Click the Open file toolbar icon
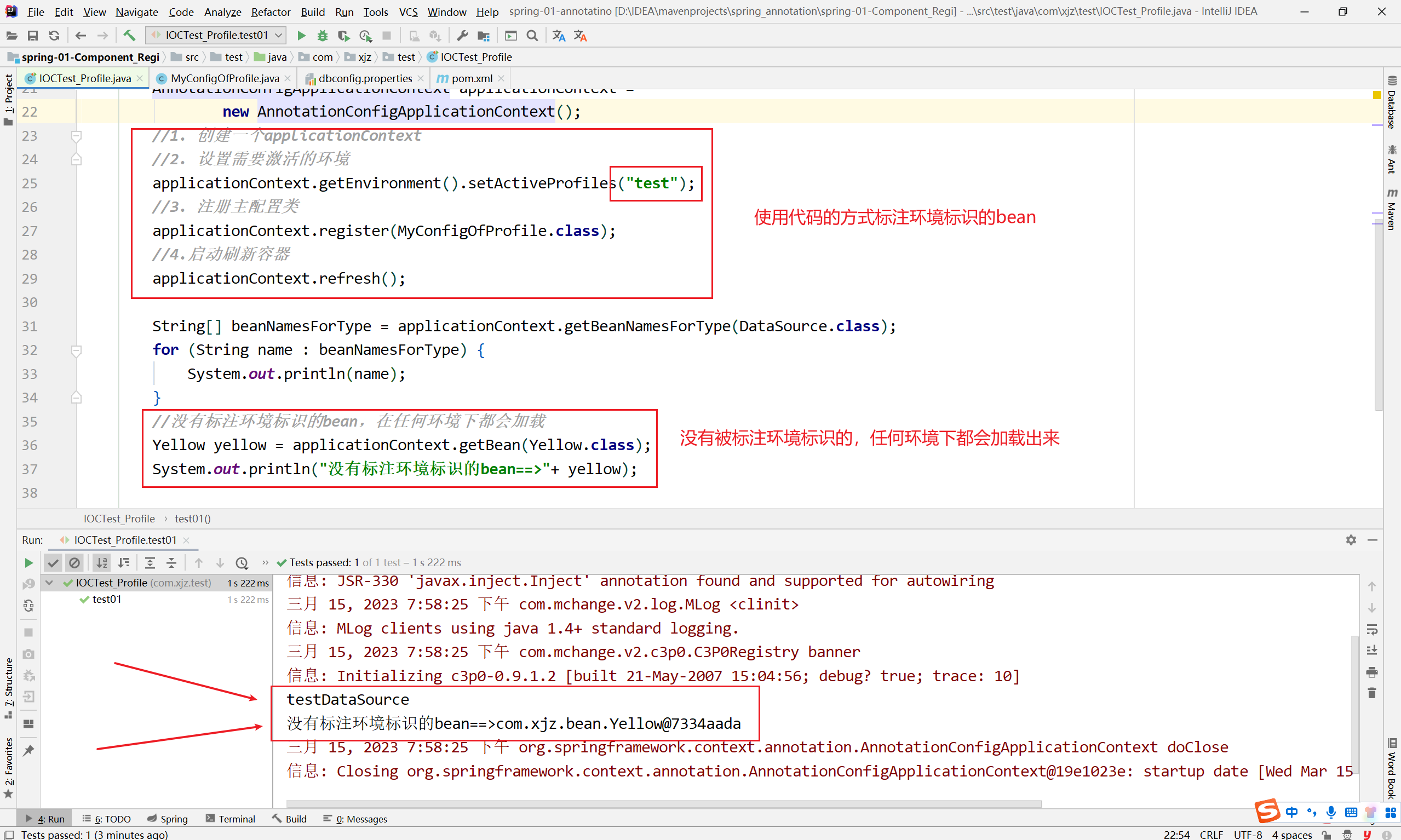This screenshot has width=1401, height=840. point(12,36)
